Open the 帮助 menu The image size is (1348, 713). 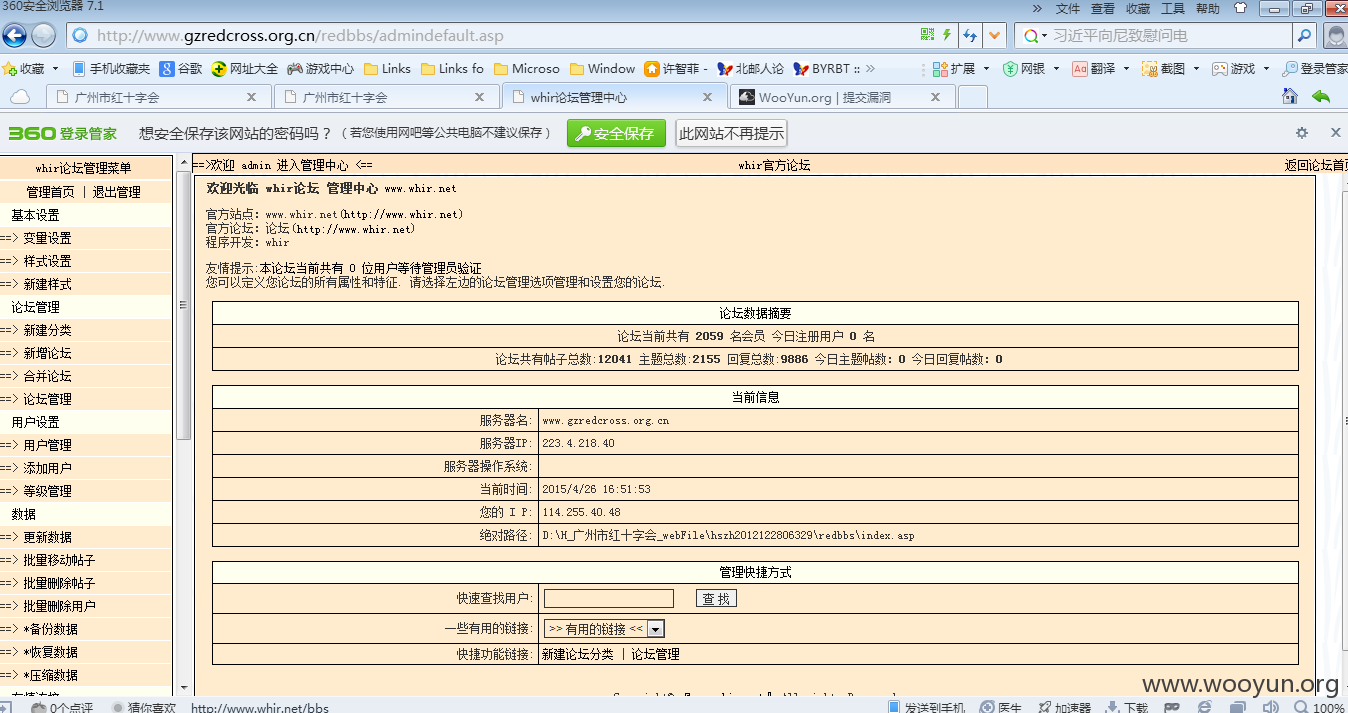1208,8
